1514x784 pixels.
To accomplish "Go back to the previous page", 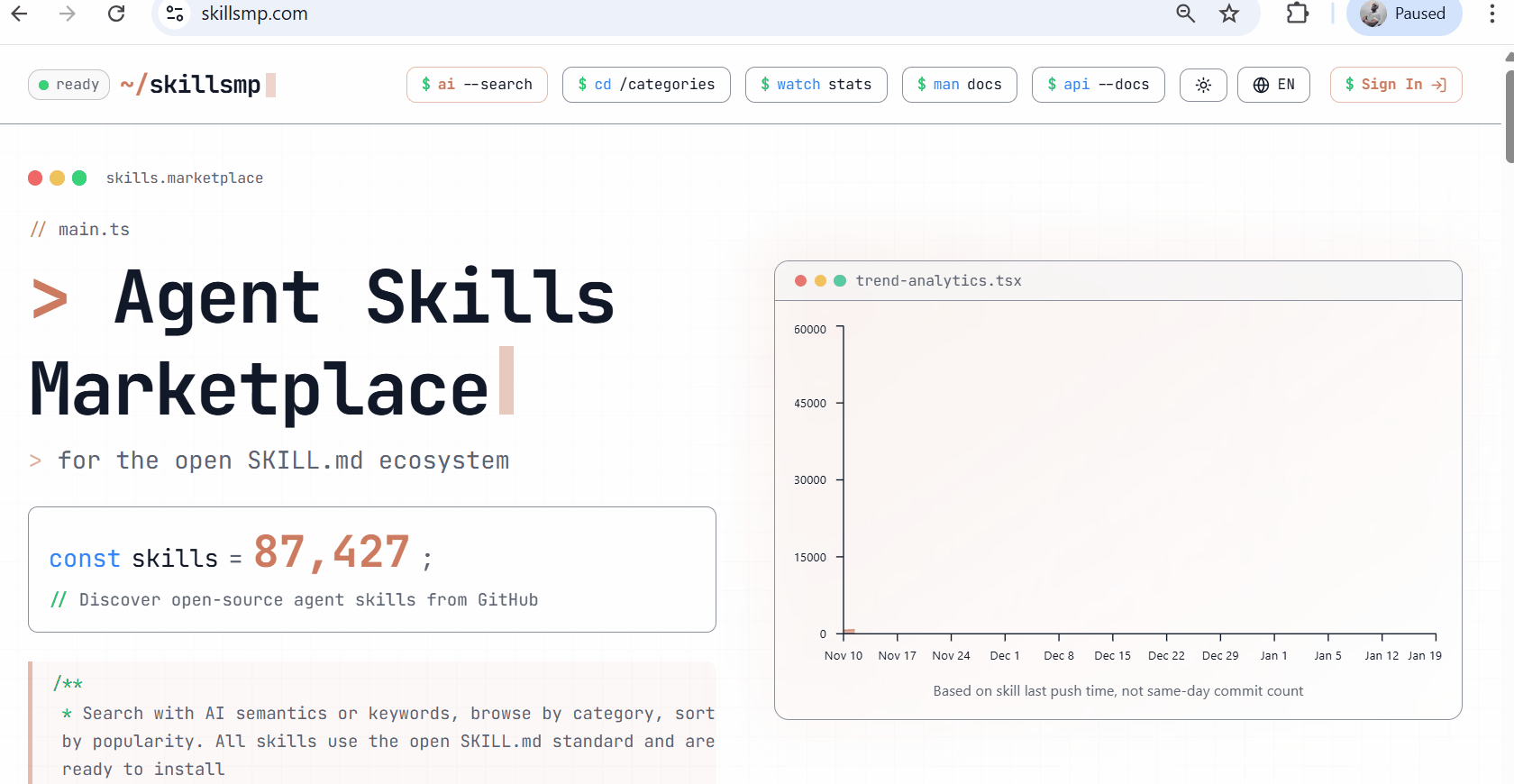I will (x=19, y=14).
